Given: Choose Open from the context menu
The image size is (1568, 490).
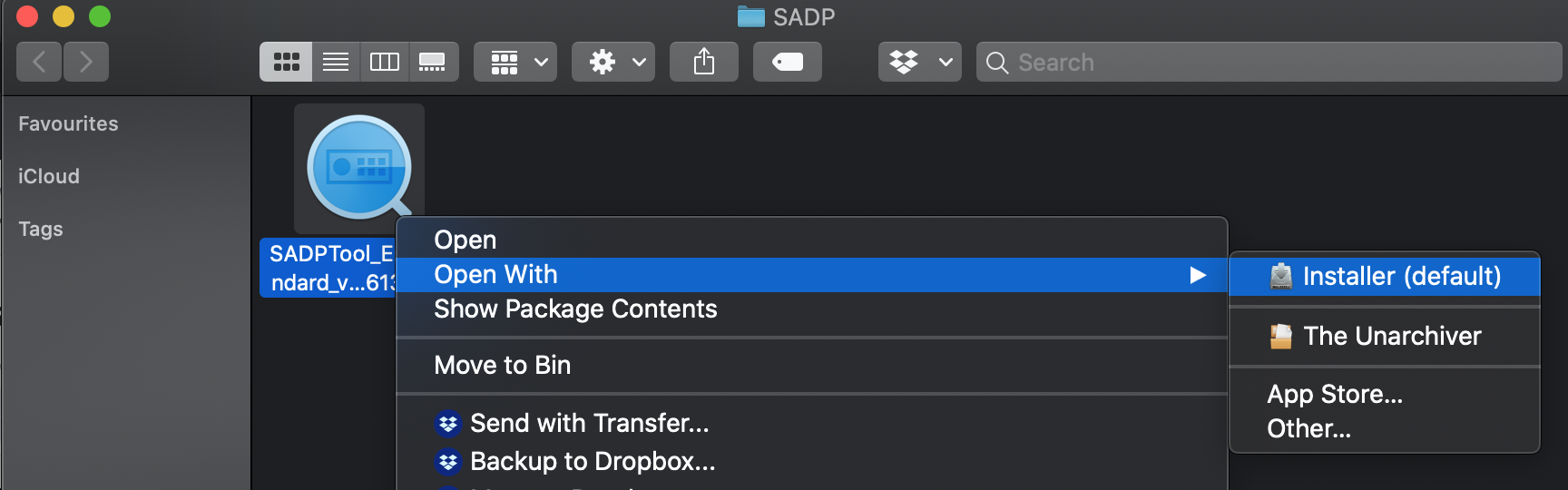Looking at the screenshot, I should (x=465, y=240).
